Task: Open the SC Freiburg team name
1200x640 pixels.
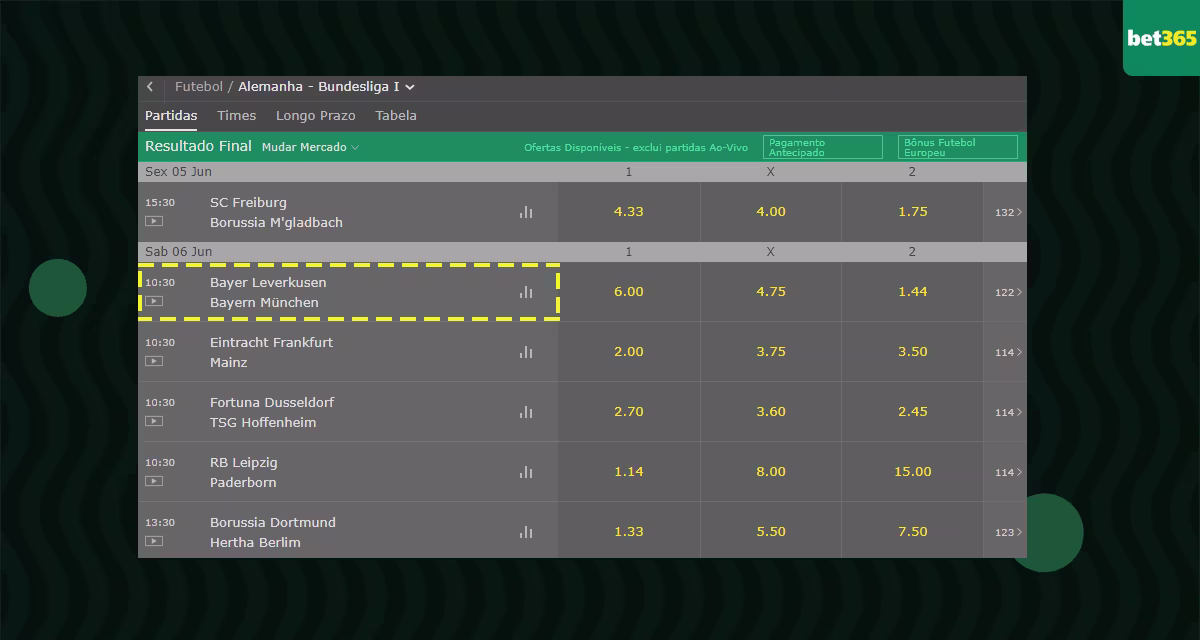Action: click(248, 202)
